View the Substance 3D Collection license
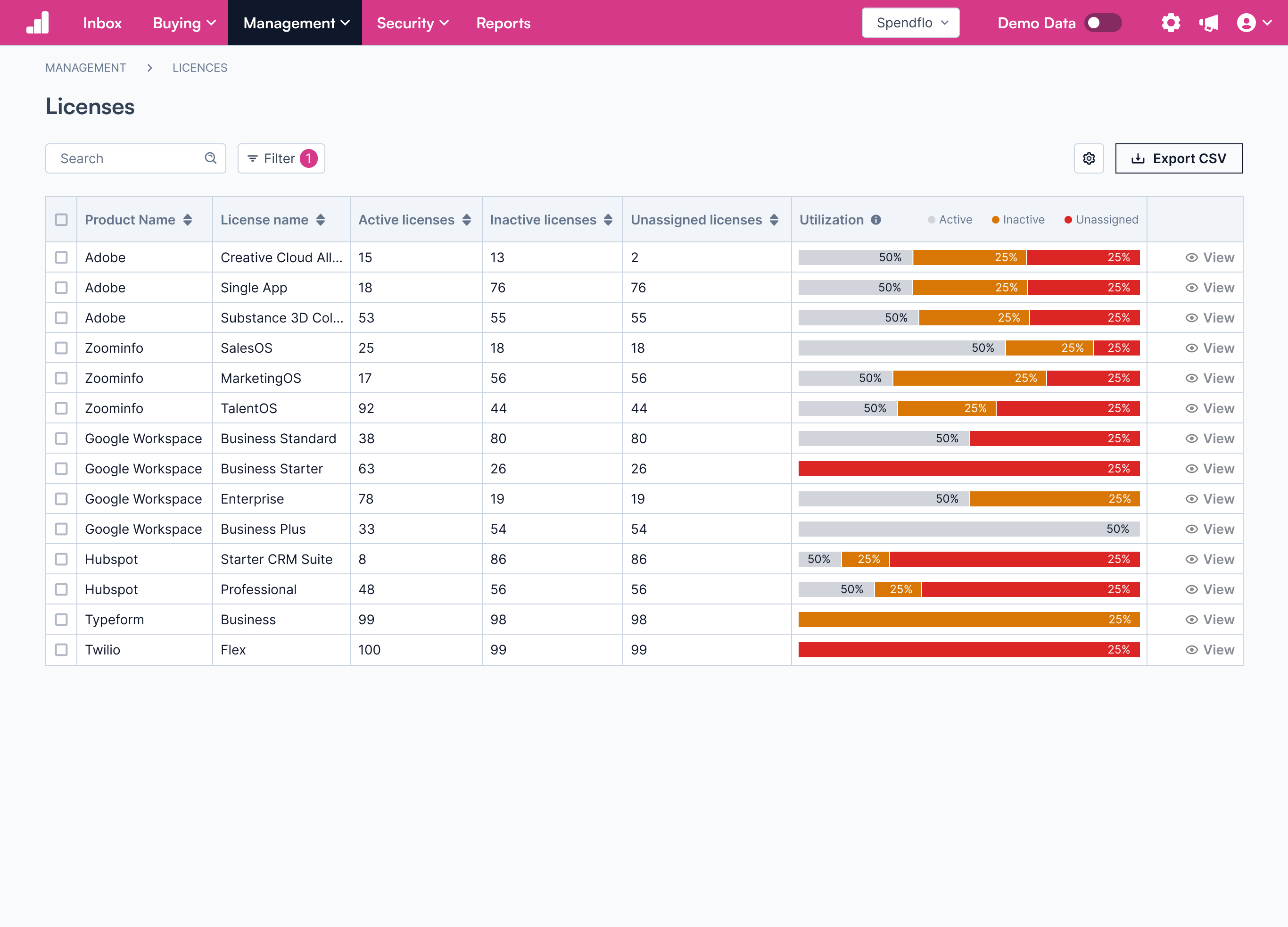Viewport: 1288px width, 927px height. coord(1210,317)
